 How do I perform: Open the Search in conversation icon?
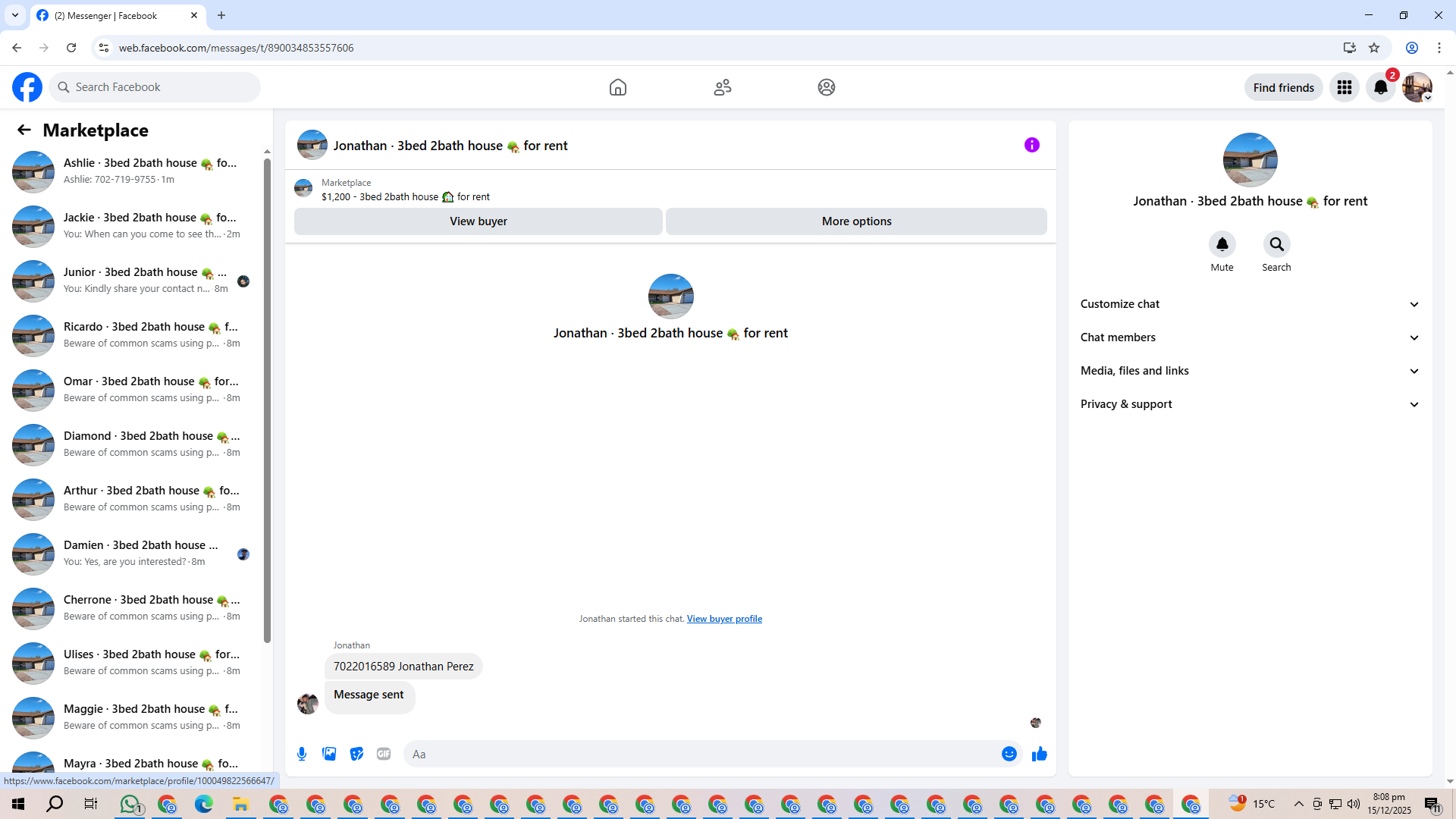click(x=1276, y=245)
